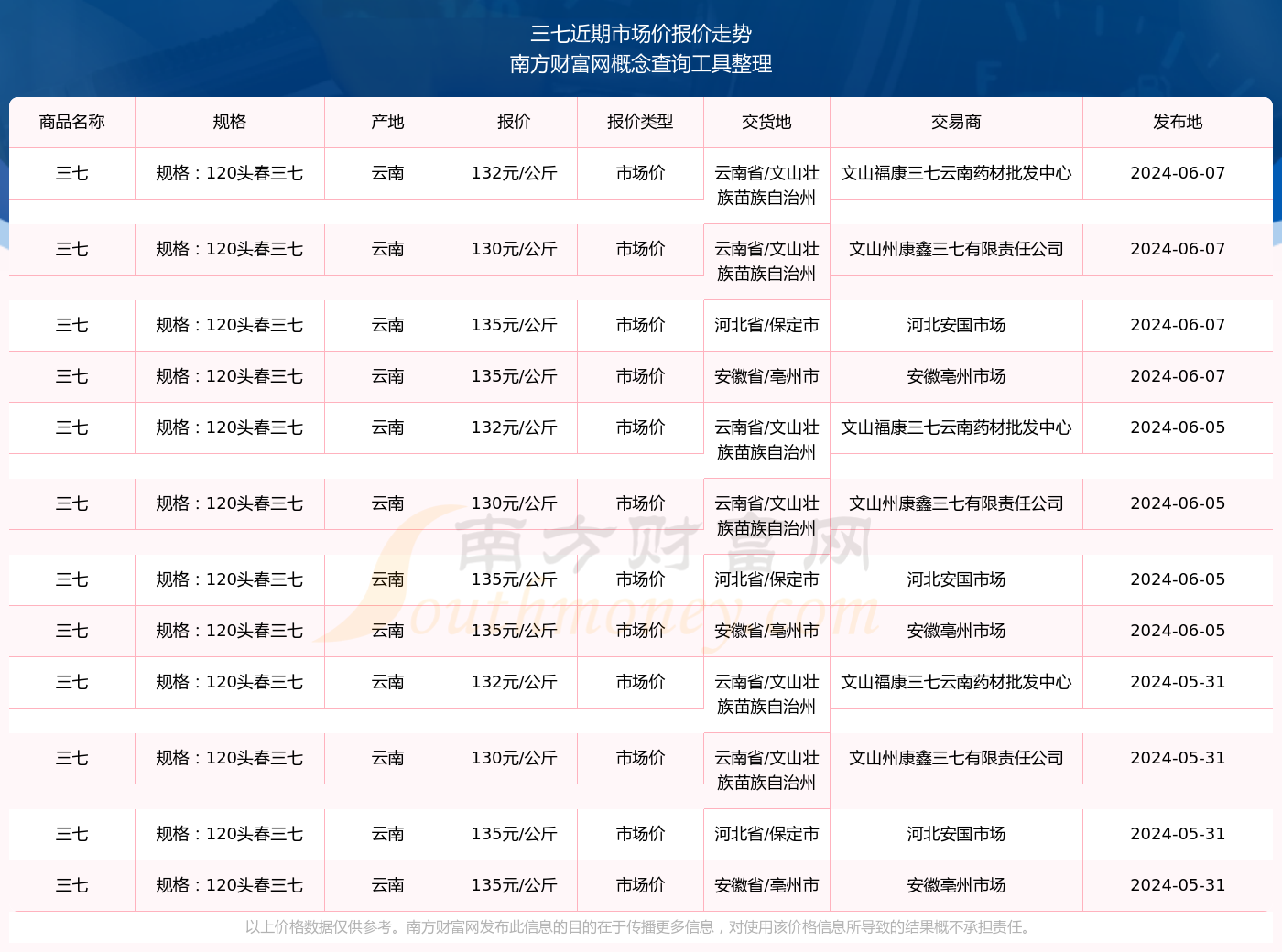The width and height of the screenshot is (1282, 952).
Task: Select date 2024-06-05 in the 文山州康鑫三七有限责任公司 row
Action: (1179, 503)
